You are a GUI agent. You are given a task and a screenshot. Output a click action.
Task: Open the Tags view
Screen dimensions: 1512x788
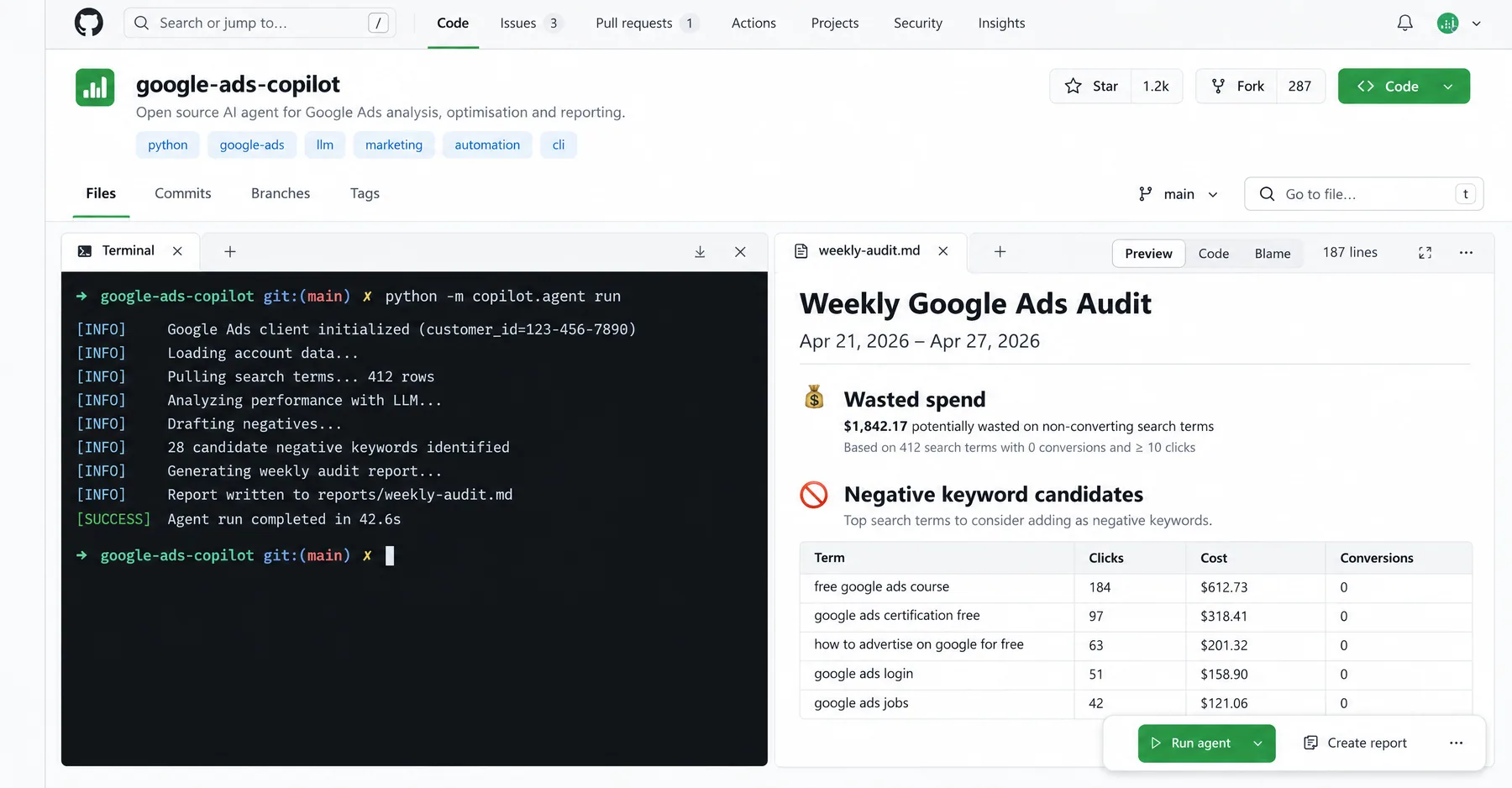[365, 193]
